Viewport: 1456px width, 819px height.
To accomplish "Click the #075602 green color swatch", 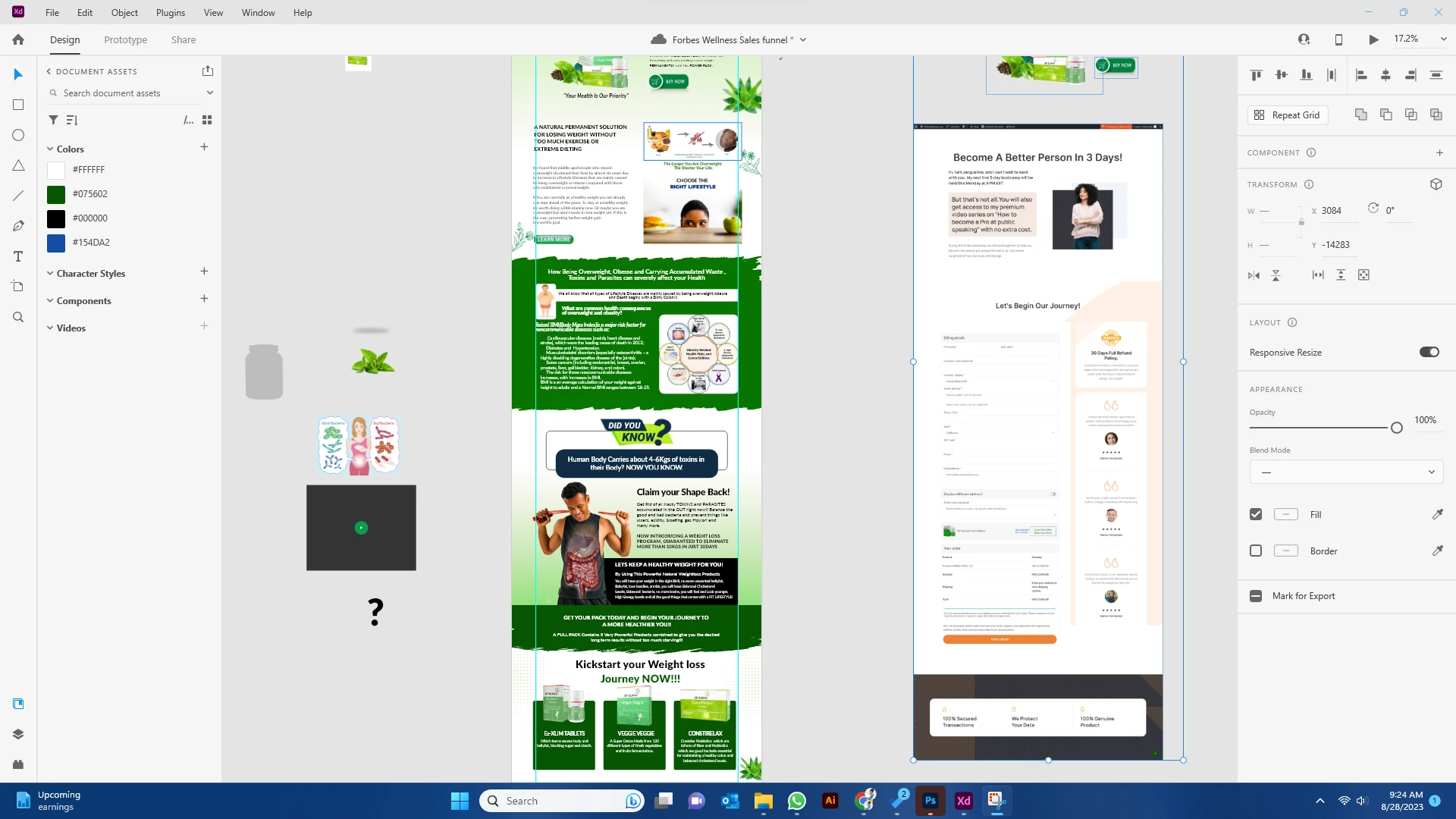I will click(56, 194).
